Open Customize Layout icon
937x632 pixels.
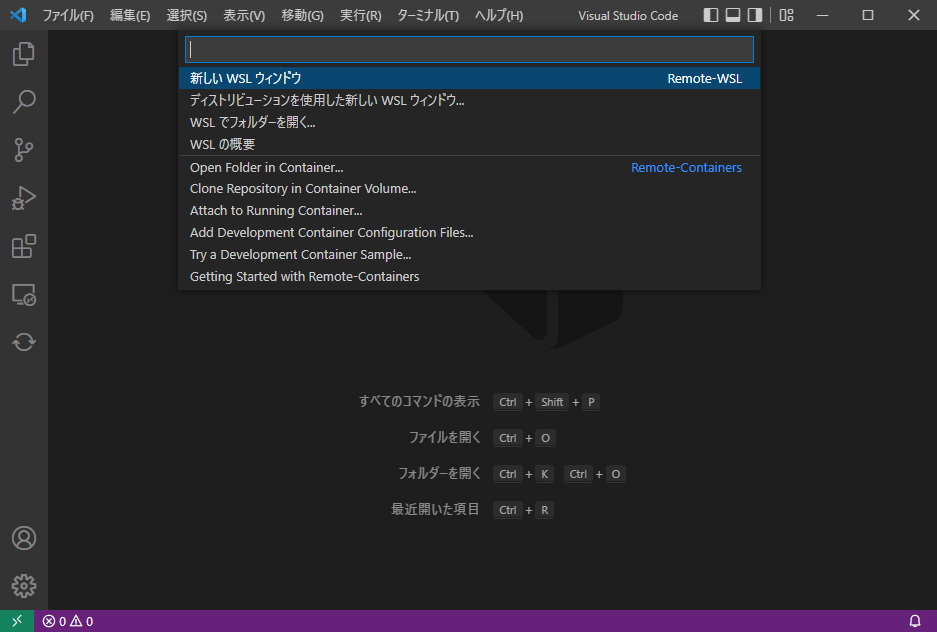[786, 15]
